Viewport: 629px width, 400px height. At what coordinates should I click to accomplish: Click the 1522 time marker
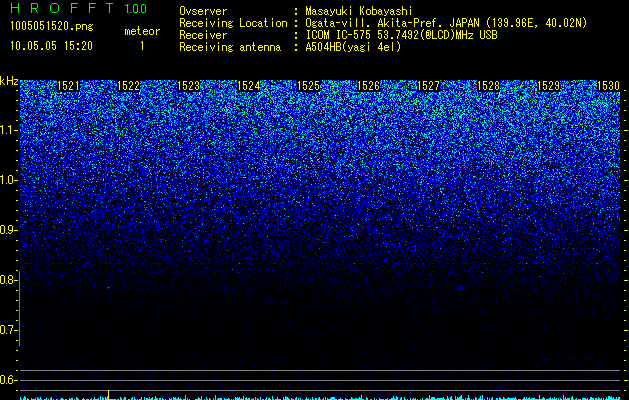[128, 85]
